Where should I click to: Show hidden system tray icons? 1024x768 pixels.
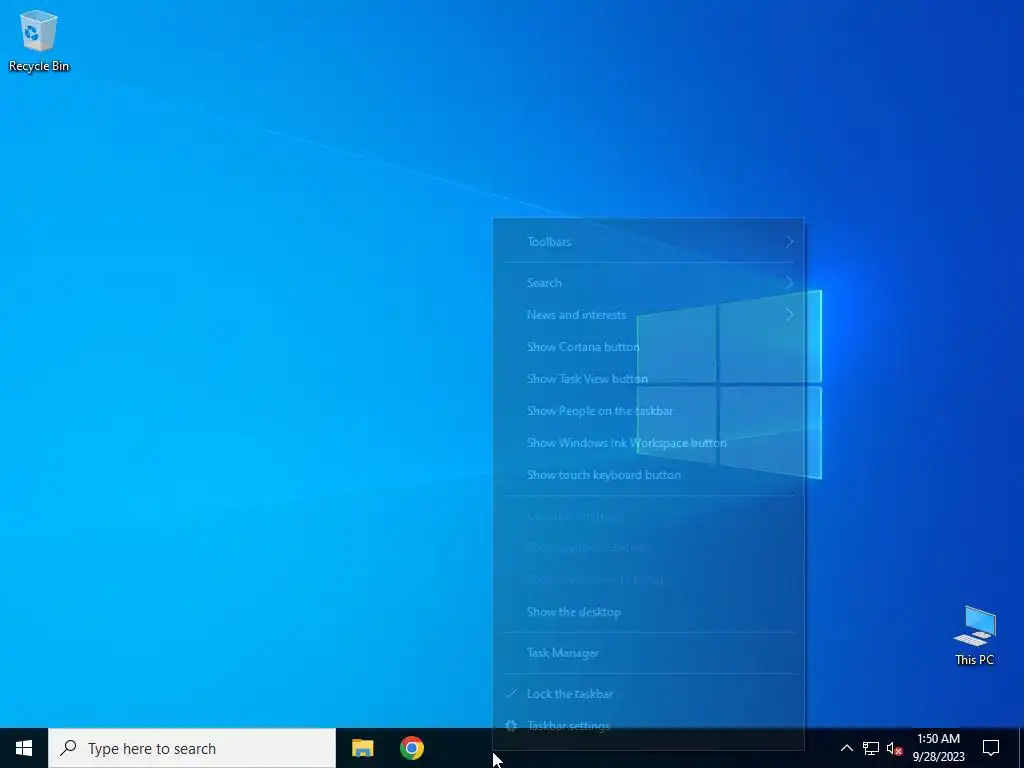point(846,748)
